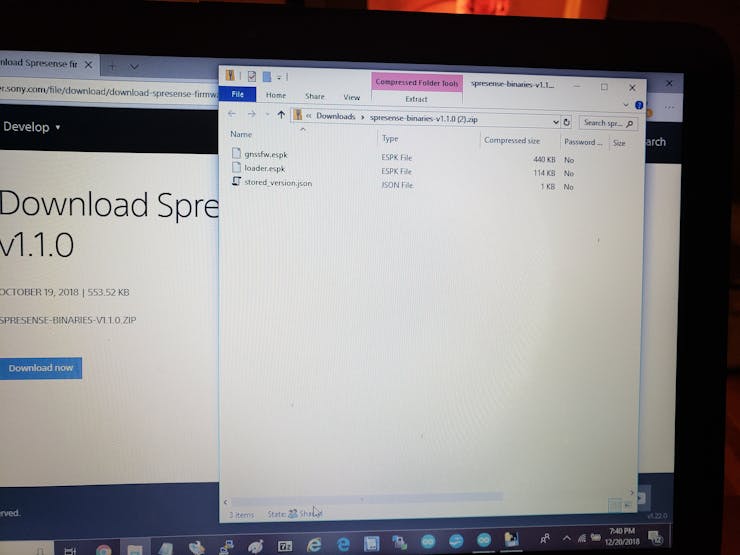The height and width of the screenshot is (555, 740).
Task: Click the gnssfw.espk file icon
Action: (x=236, y=153)
